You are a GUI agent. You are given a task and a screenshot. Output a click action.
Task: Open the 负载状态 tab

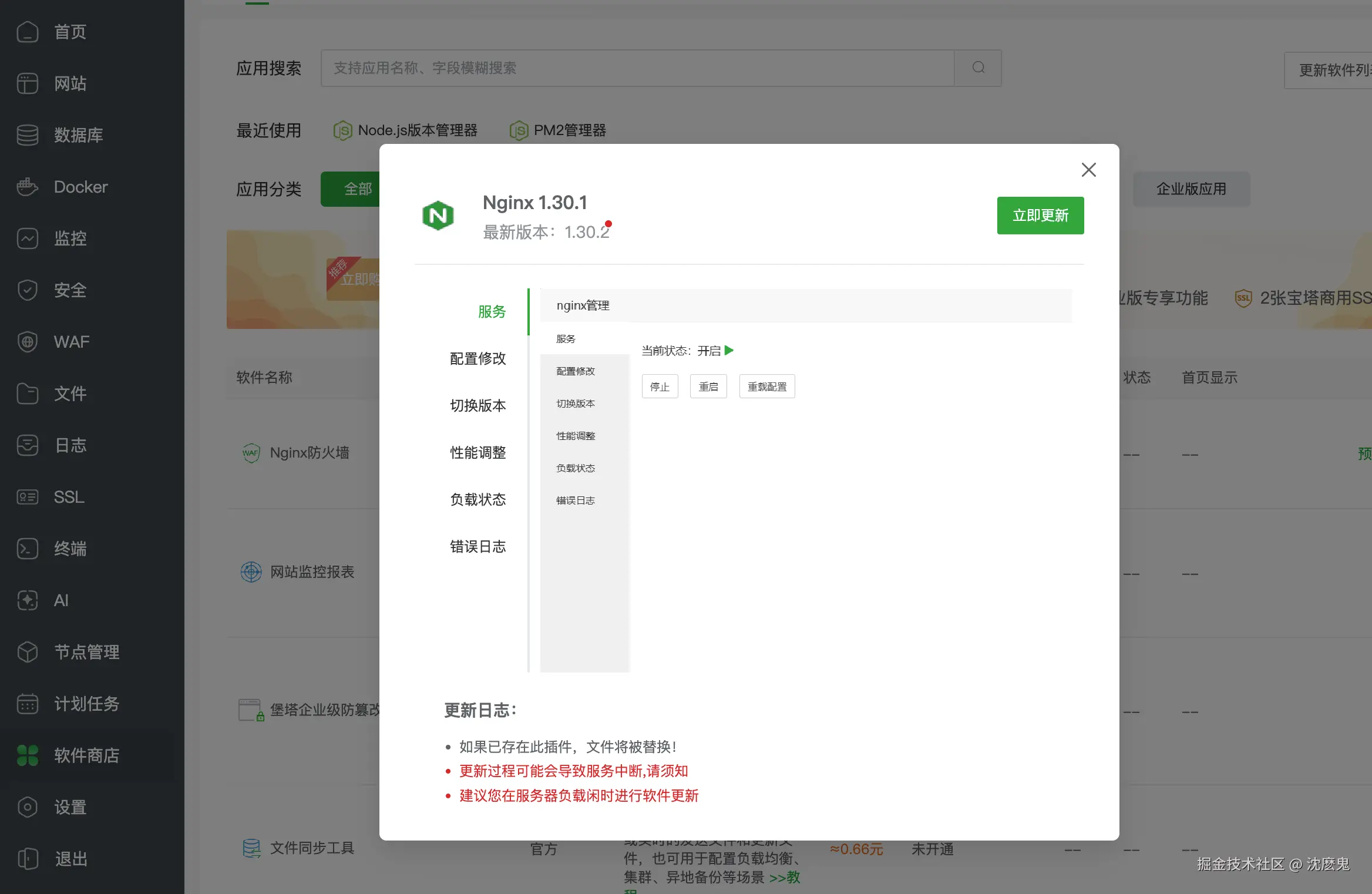[x=477, y=499]
